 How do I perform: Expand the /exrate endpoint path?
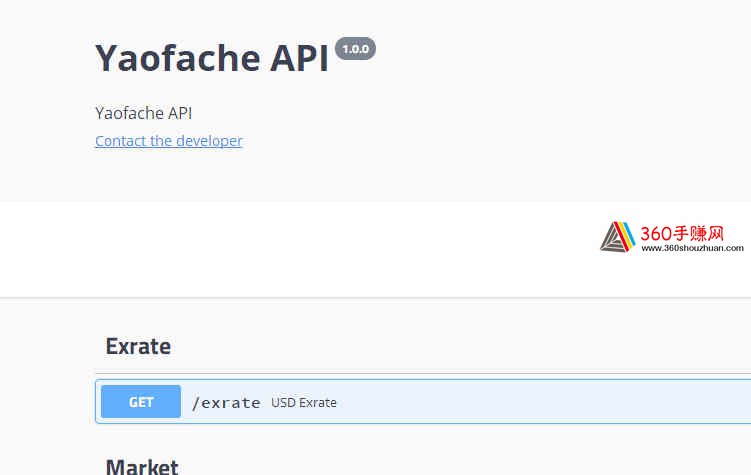point(226,403)
